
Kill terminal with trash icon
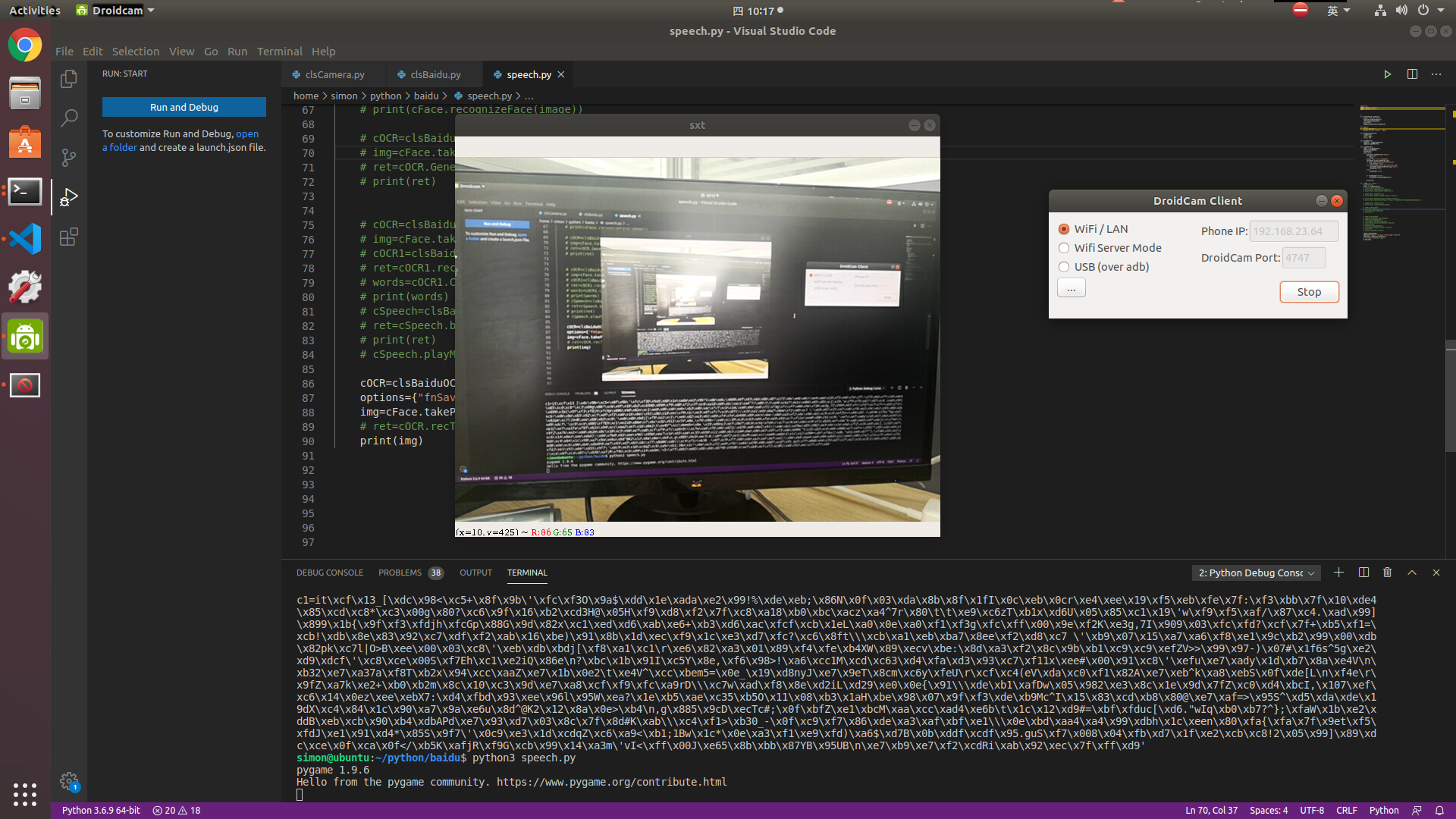point(1387,573)
